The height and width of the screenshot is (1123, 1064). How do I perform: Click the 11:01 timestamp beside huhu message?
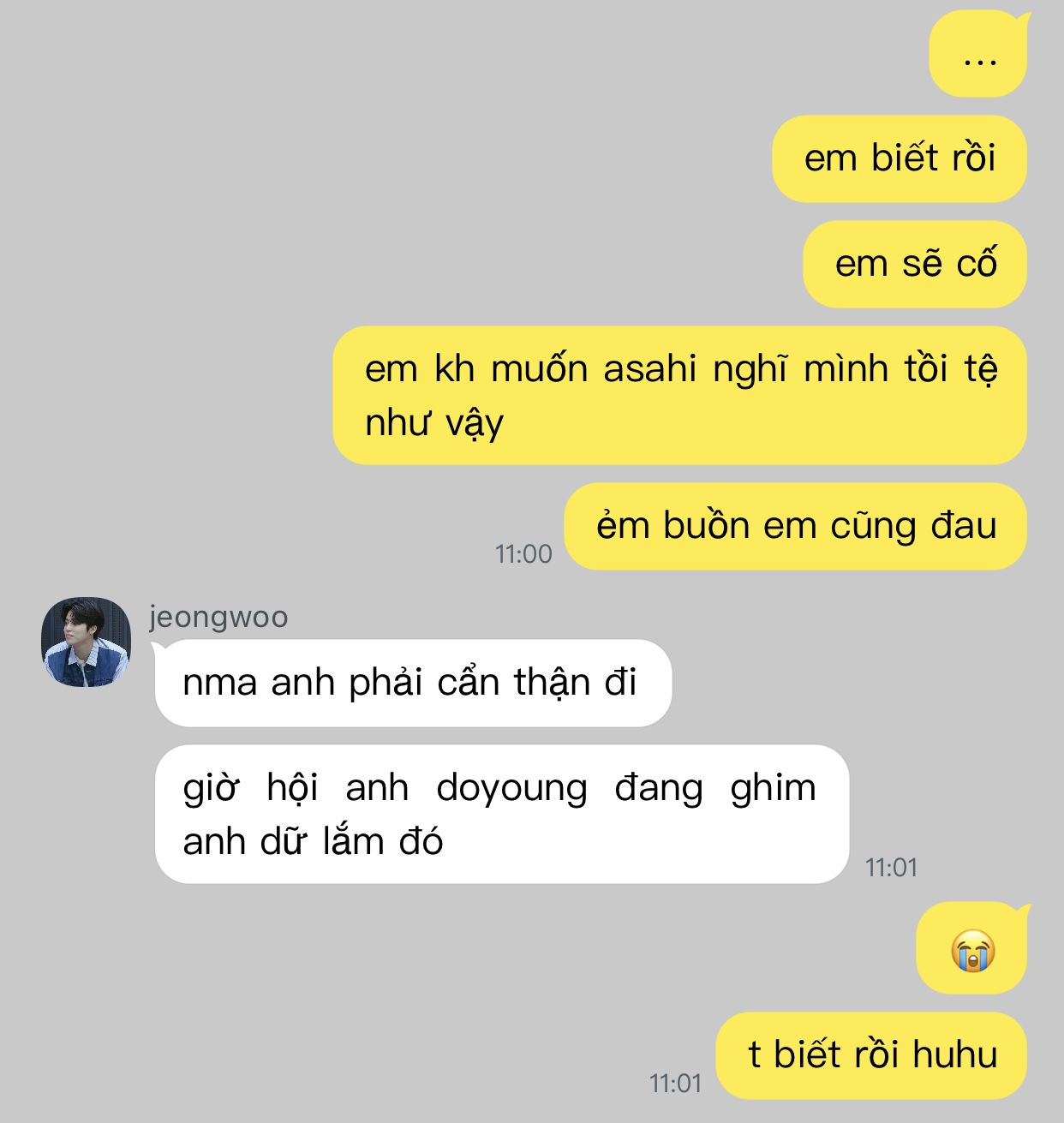[675, 1083]
